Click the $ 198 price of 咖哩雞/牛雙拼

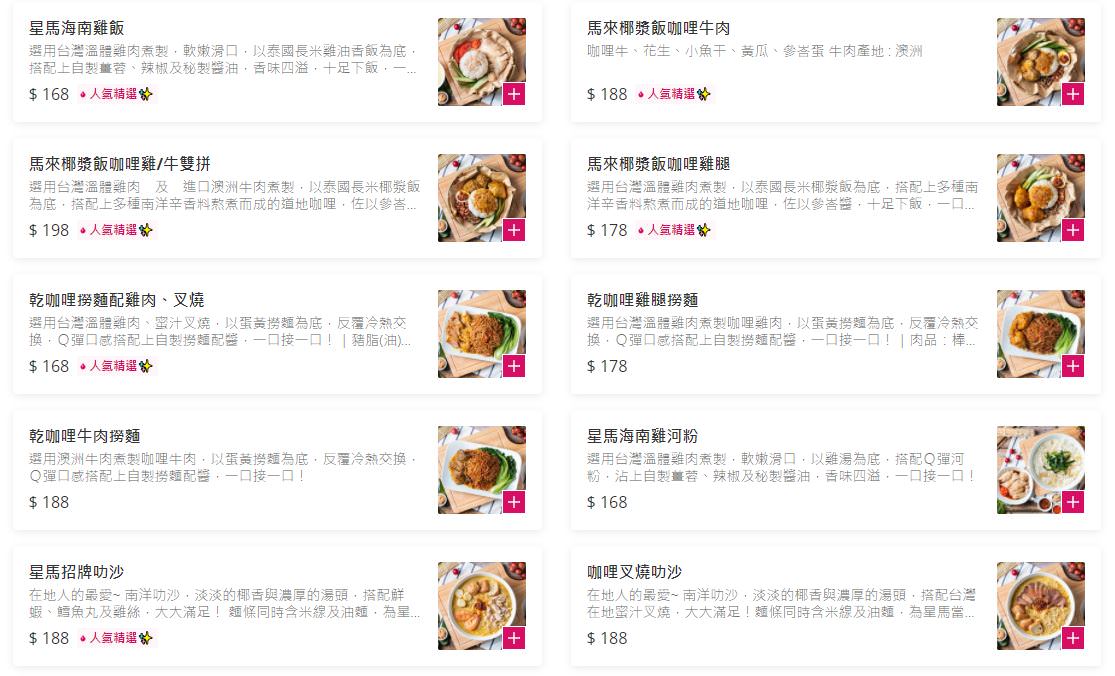(x=49, y=230)
